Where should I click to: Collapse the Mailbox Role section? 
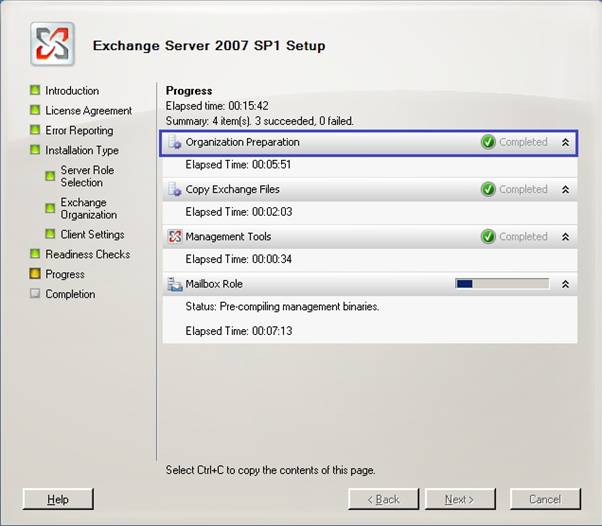[x=565, y=285]
